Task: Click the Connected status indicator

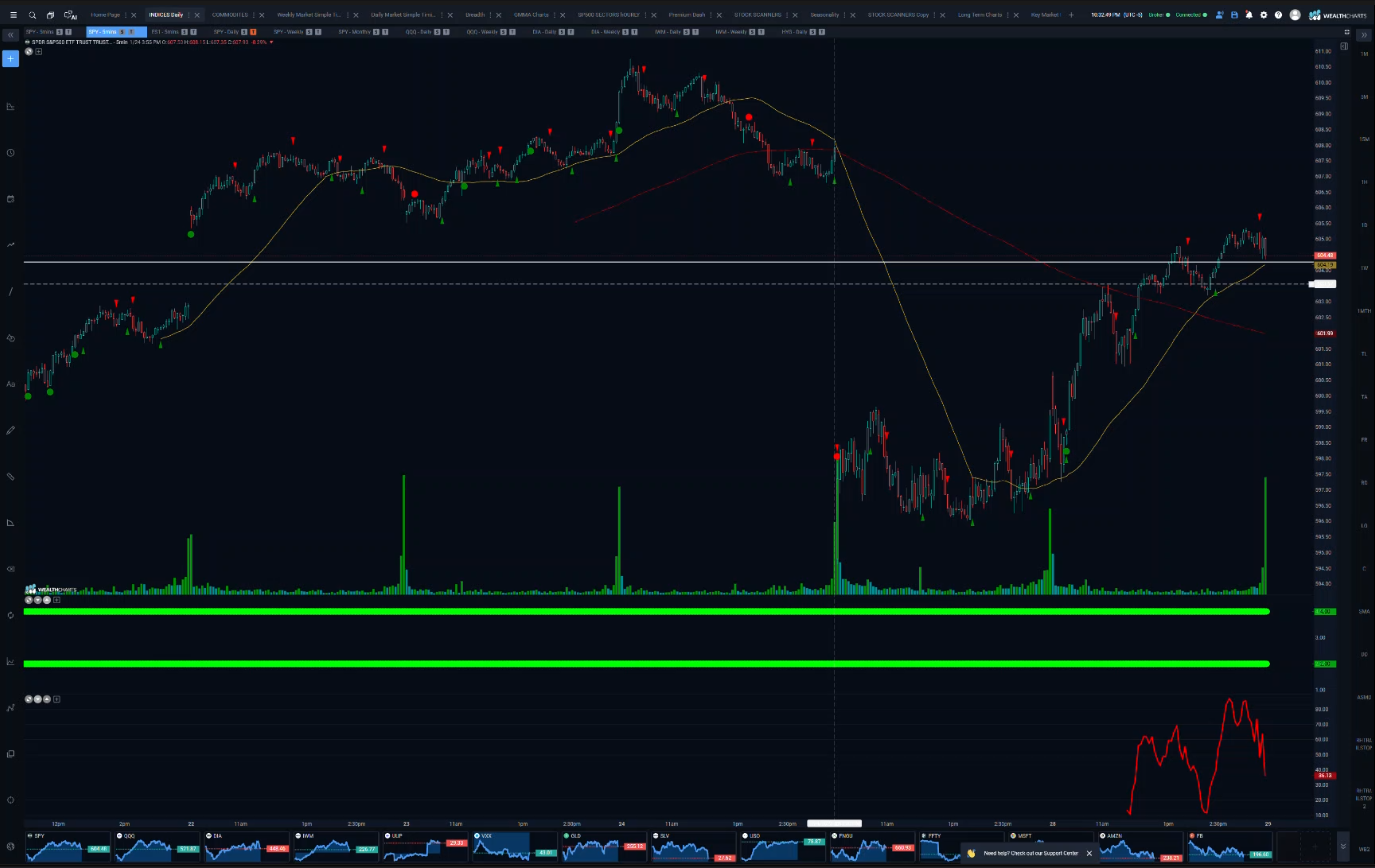Action: click(x=1191, y=15)
